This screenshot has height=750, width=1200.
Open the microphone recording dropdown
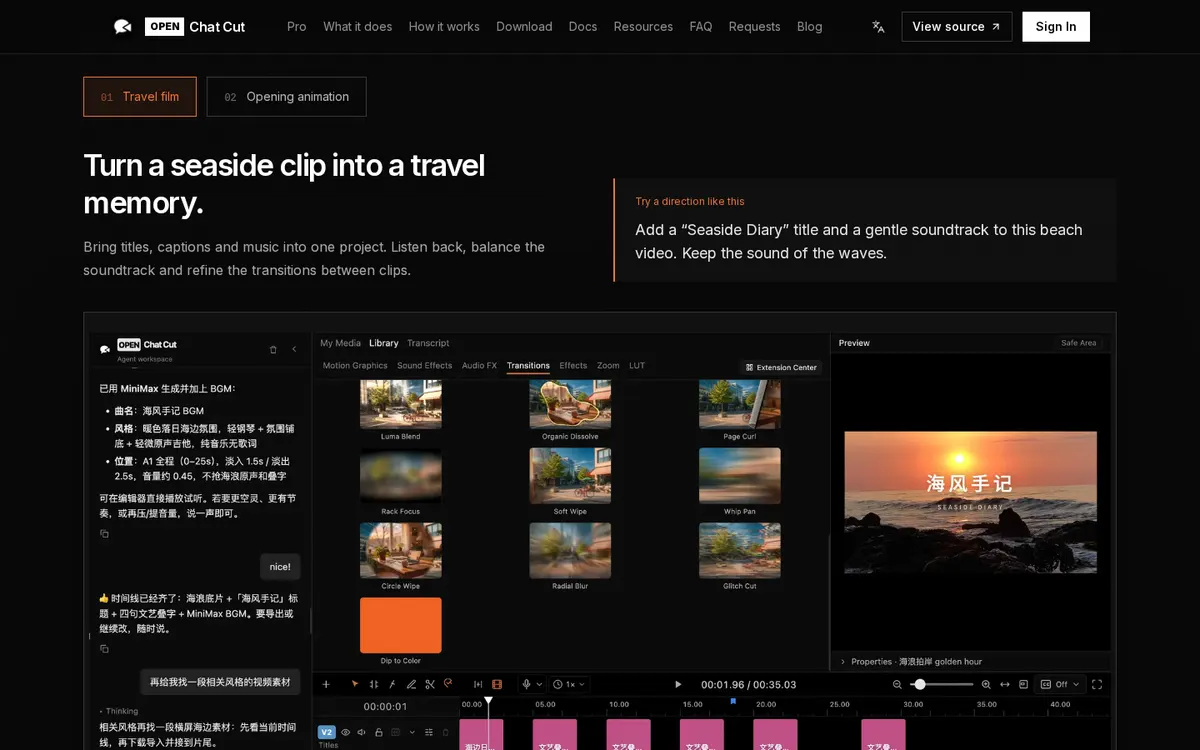coord(532,684)
